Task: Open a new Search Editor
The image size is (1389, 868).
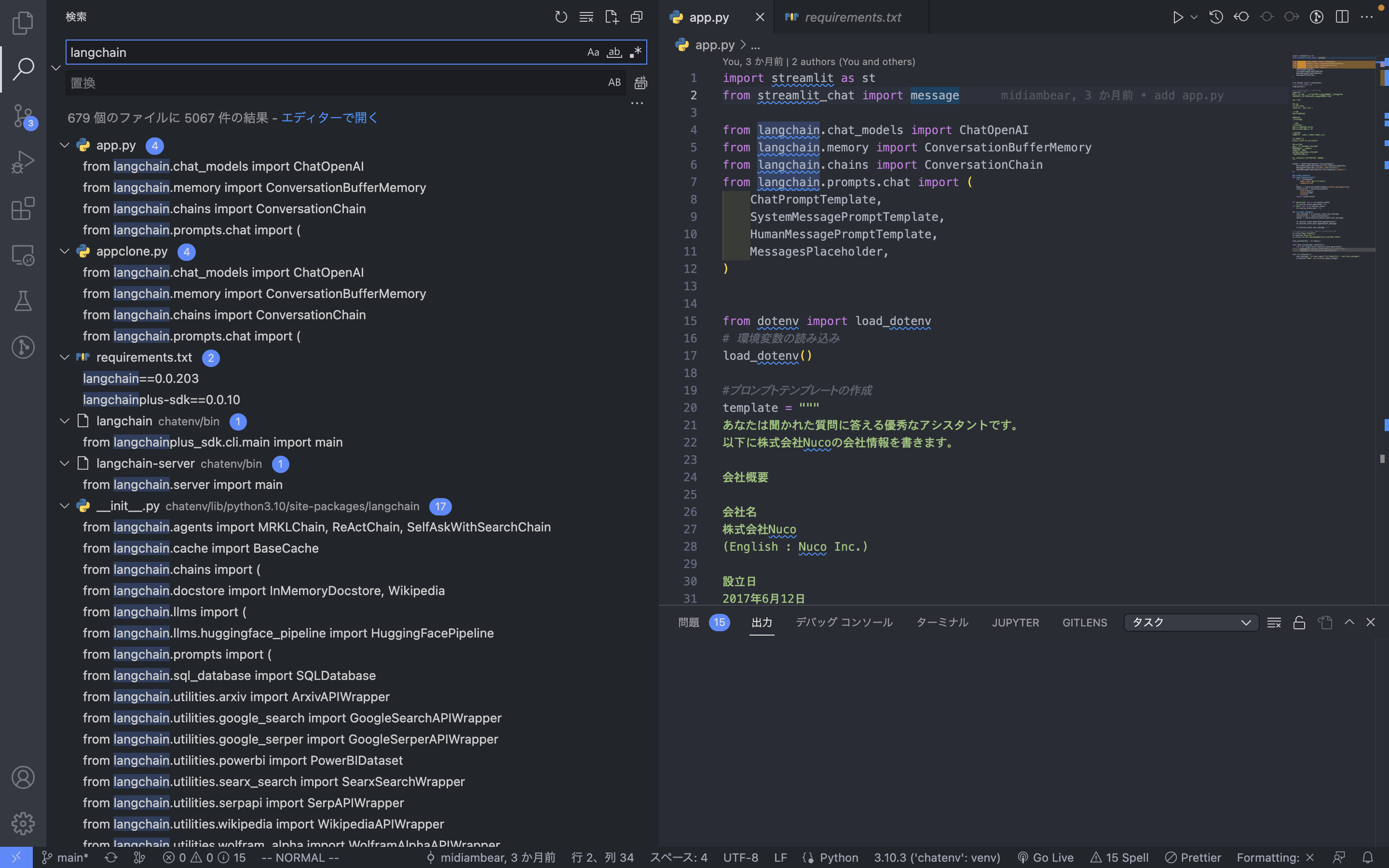Action: [x=612, y=17]
